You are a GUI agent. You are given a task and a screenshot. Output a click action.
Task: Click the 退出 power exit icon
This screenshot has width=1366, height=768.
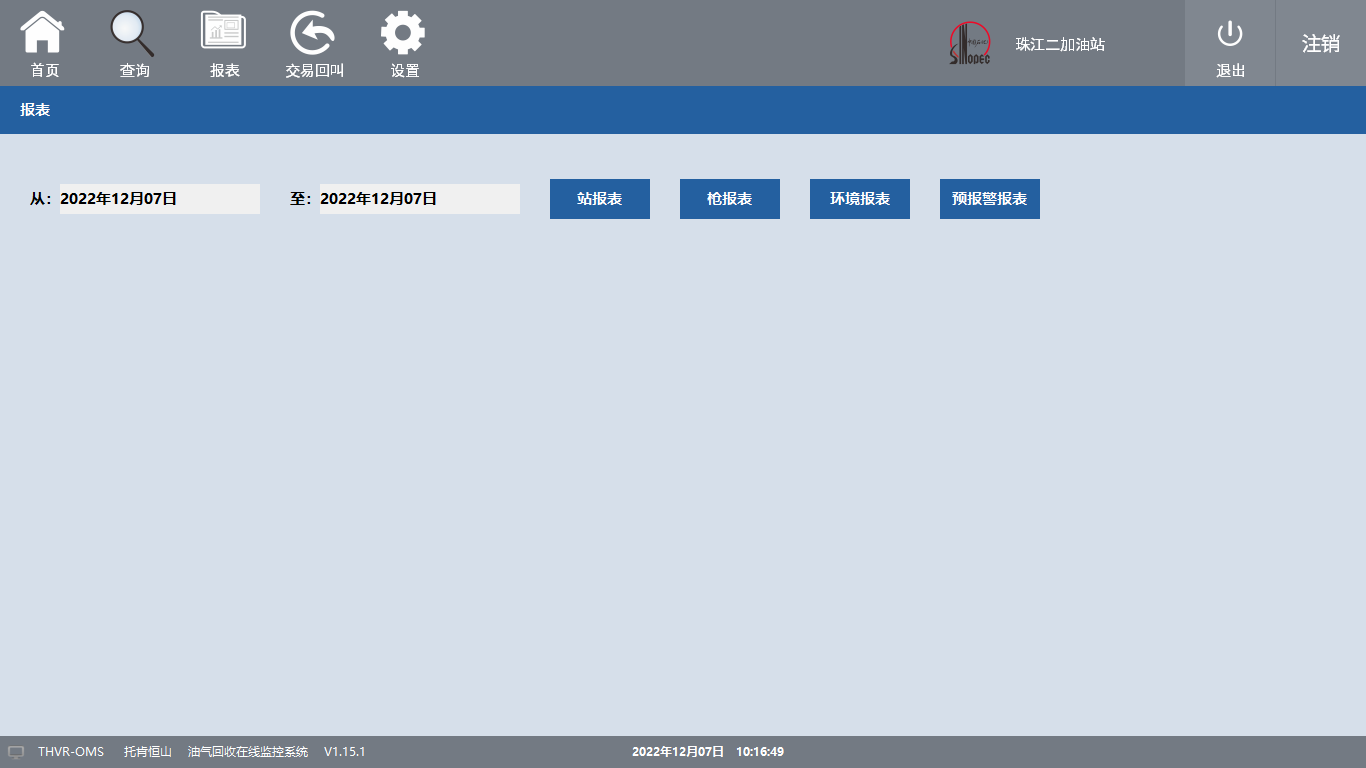tap(1230, 34)
